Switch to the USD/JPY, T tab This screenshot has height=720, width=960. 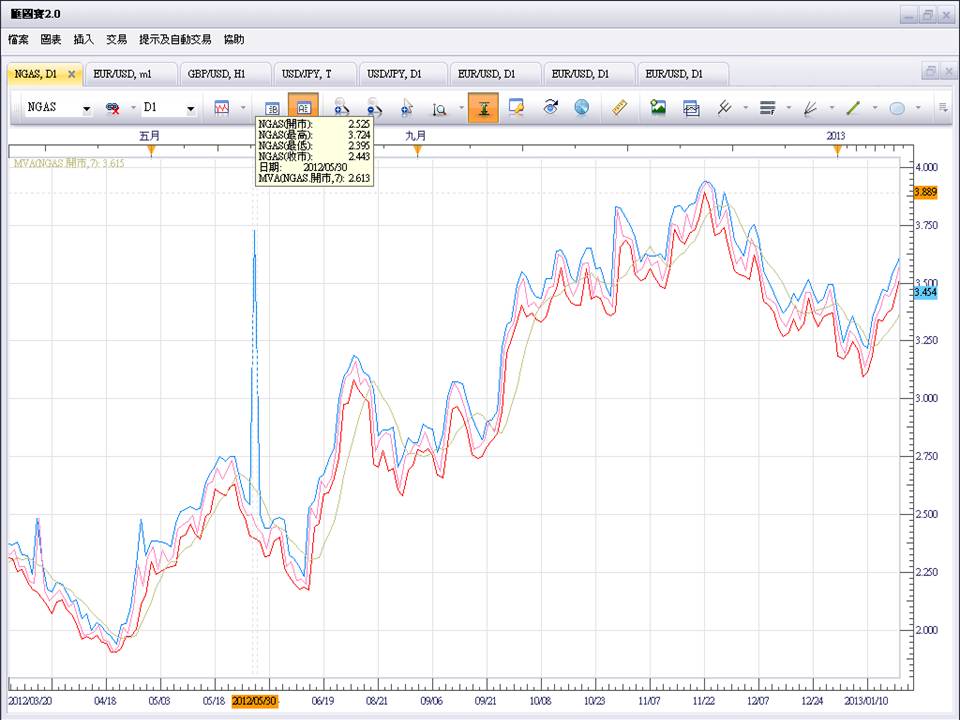(x=315, y=74)
